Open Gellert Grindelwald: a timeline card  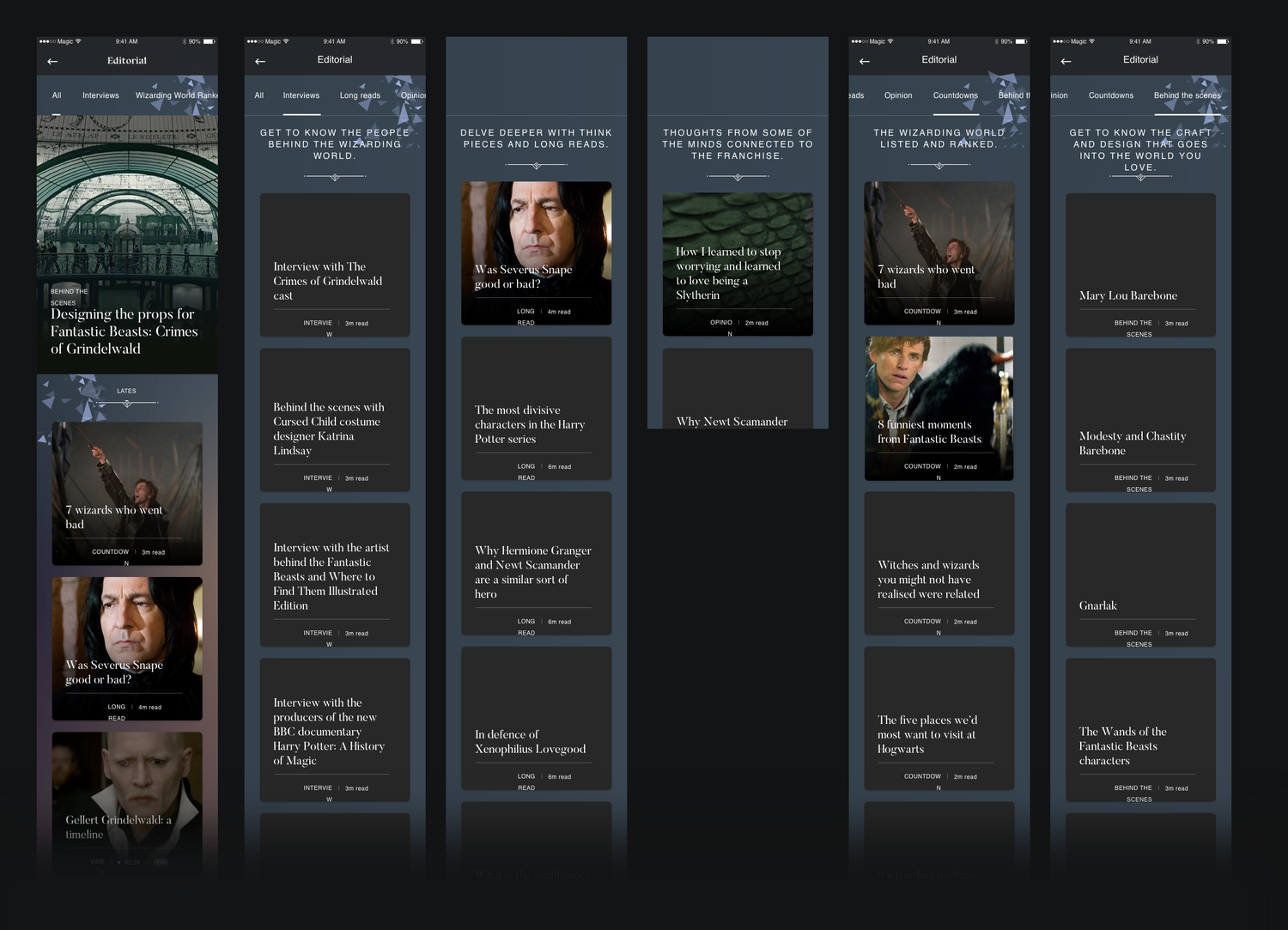tap(127, 803)
